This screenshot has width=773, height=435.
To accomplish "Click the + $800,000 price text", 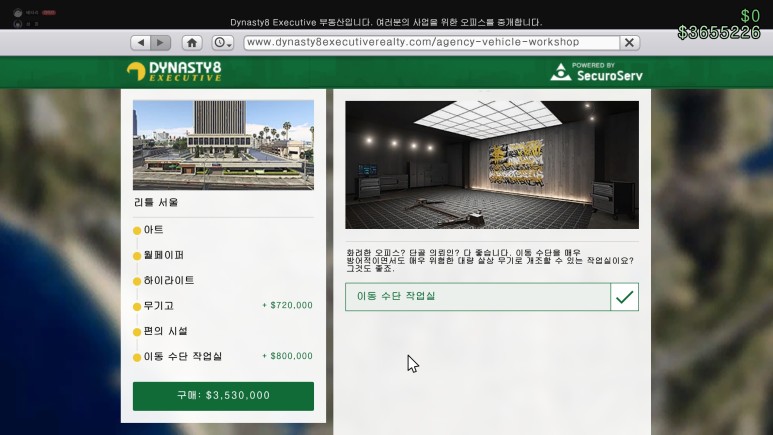I will (x=287, y=356).
